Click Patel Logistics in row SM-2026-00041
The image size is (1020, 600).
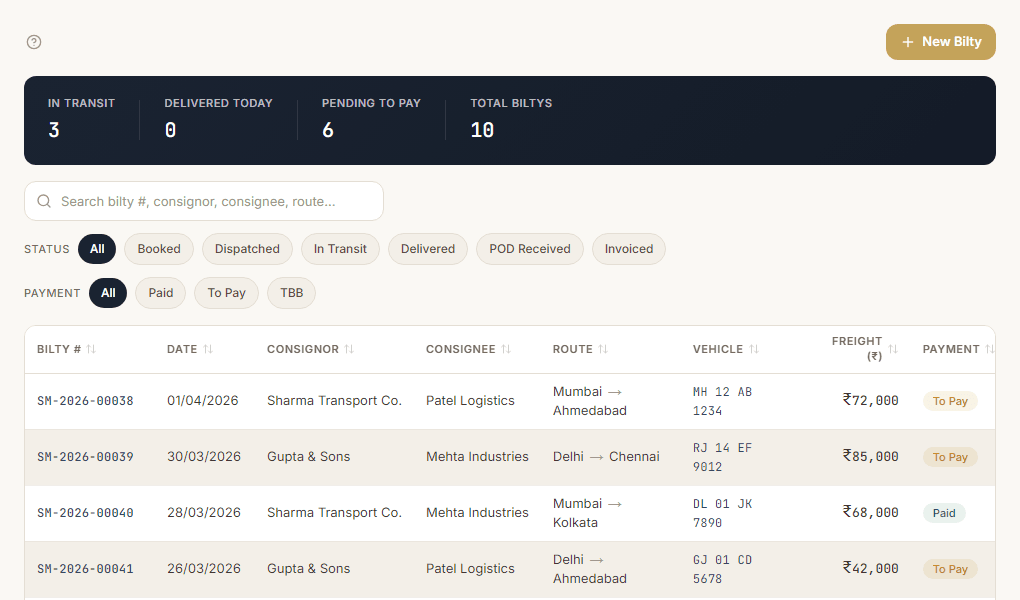470,569
